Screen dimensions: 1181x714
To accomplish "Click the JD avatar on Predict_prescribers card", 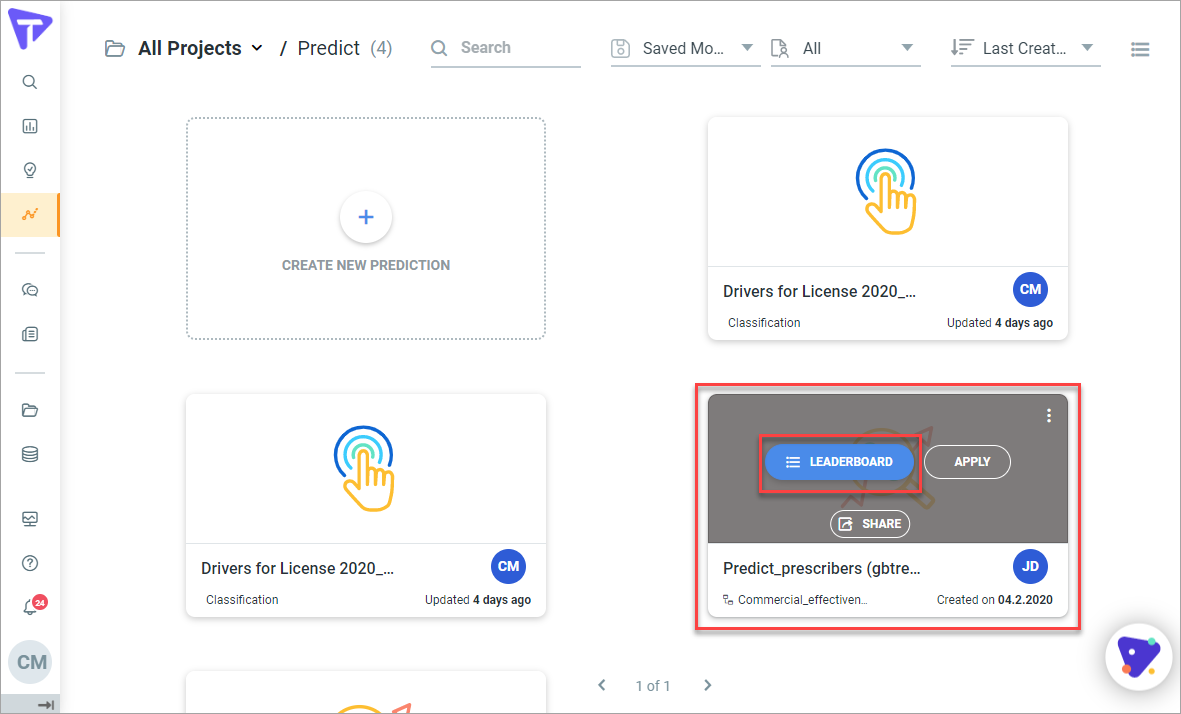I will point(1030,566).
